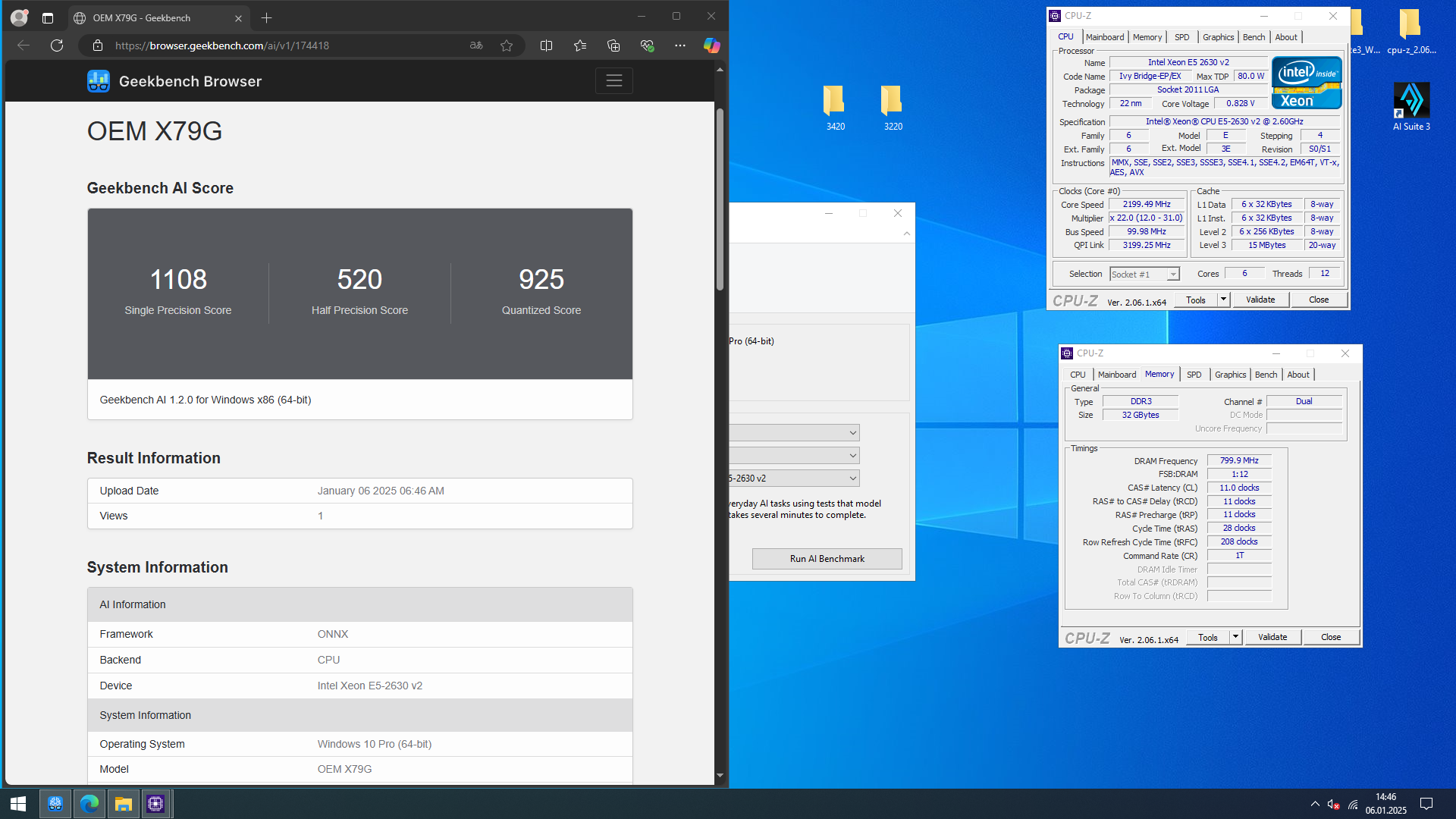View site info lock icon
The width and height of the screenshot is (1456, 819).
(x=98, y=45)
